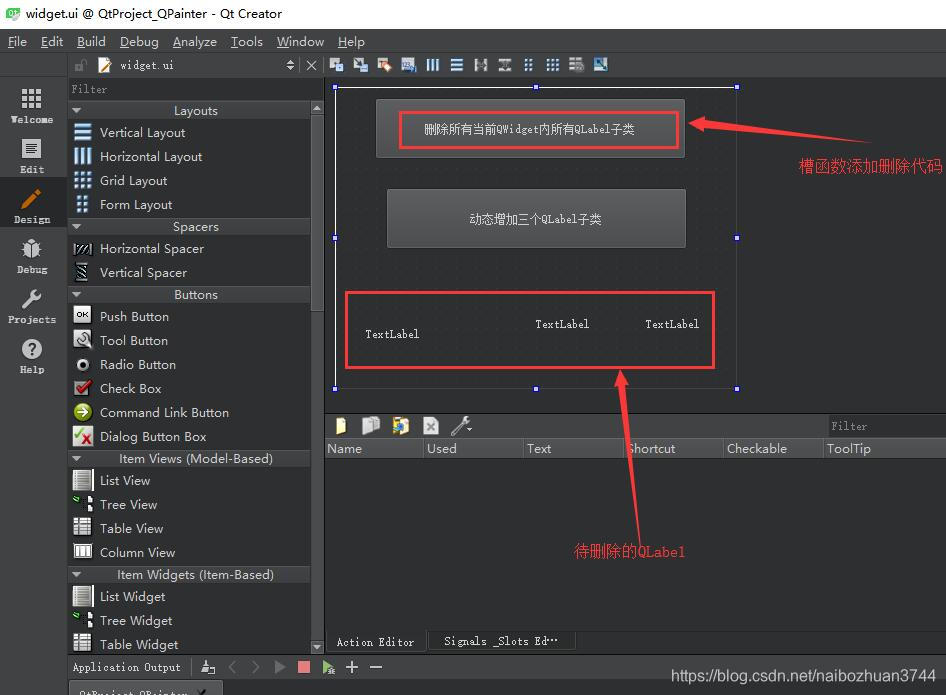This screenshot has height=695, width=946.
Task: Create New action in Action Editor
Action: (341, 426)
